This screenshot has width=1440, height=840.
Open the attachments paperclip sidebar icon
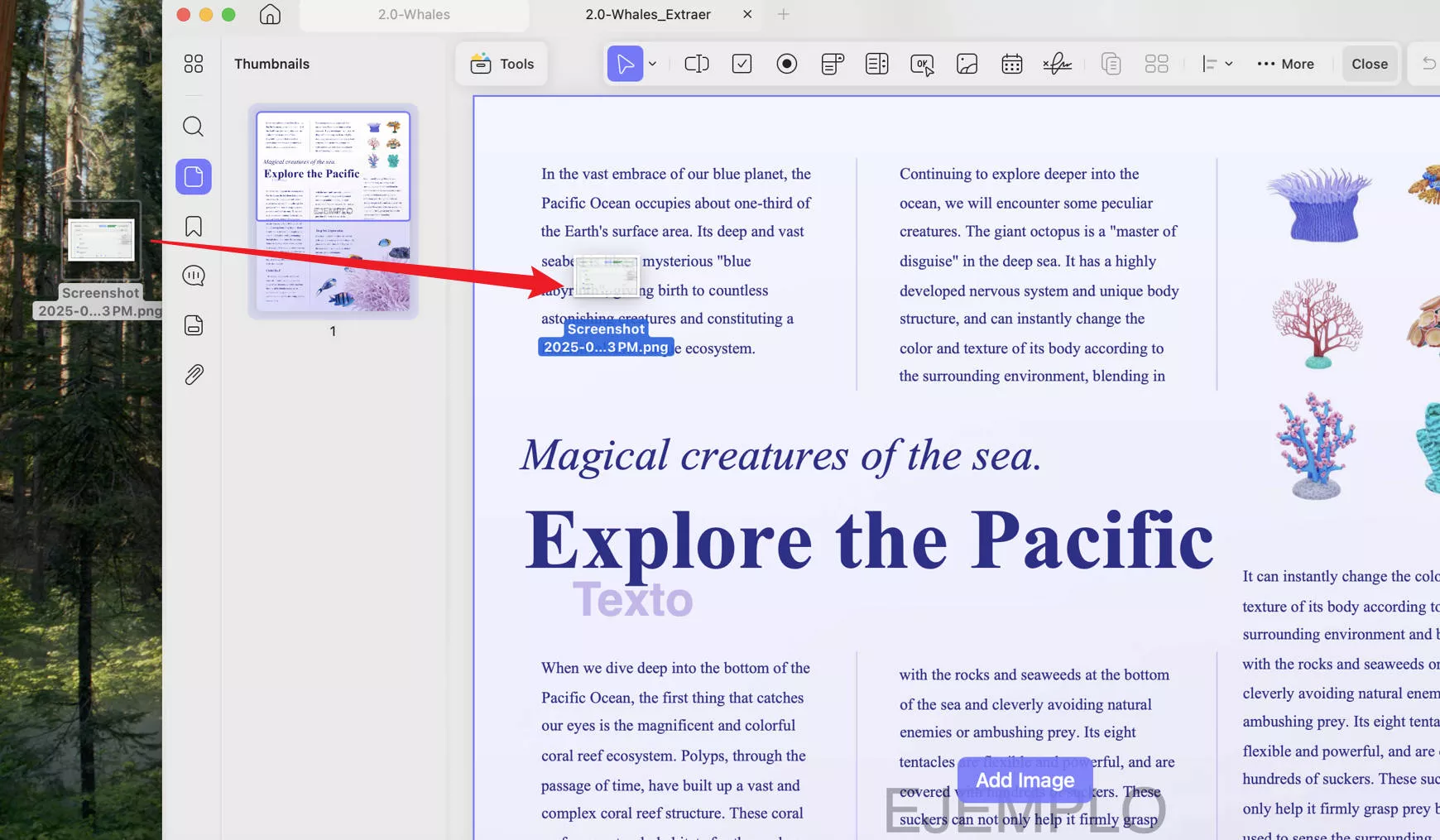[x=194, y=375]
